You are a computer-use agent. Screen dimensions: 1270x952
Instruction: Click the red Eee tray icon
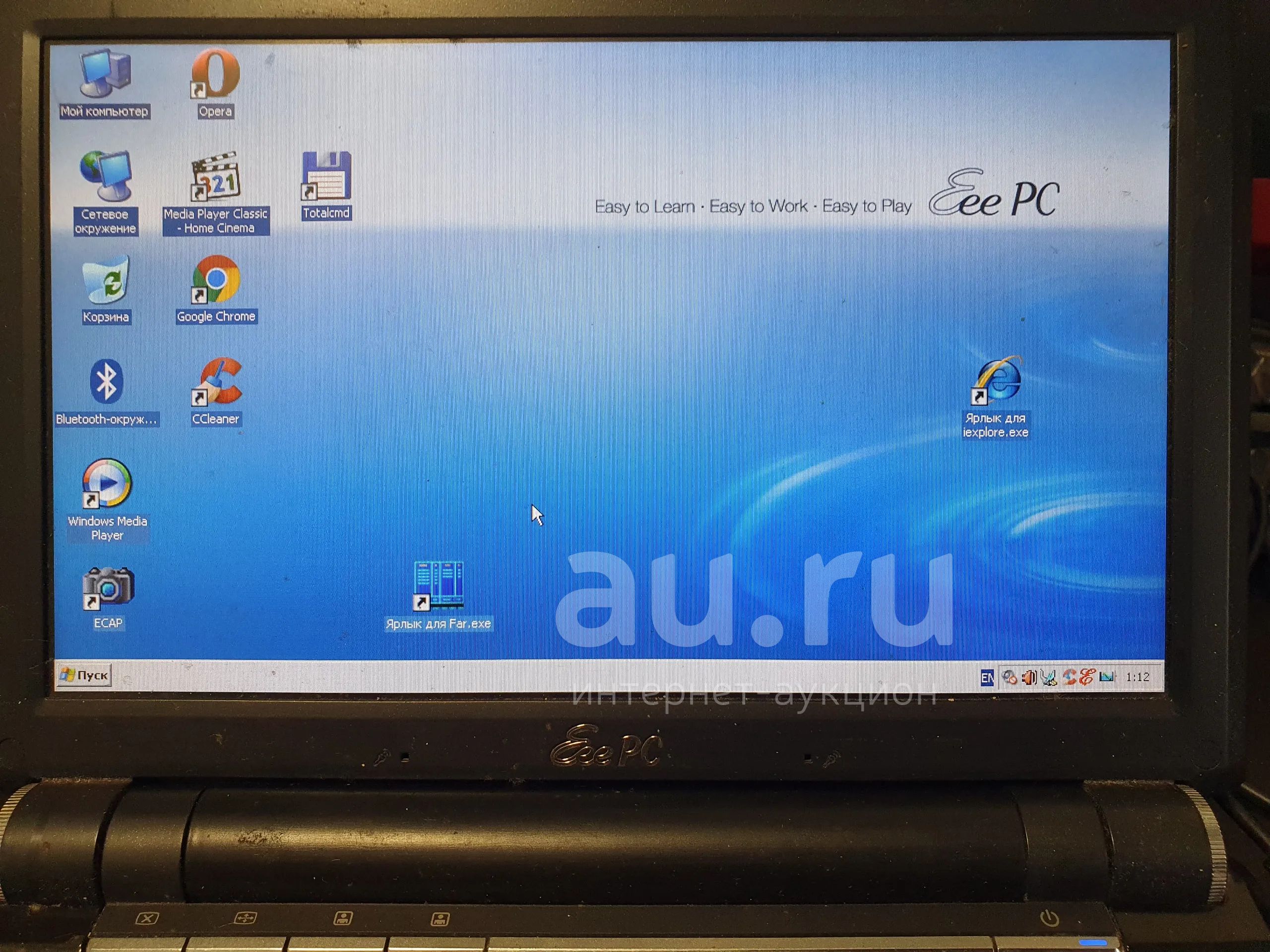pyautogui.click(x=1087, y=676)
